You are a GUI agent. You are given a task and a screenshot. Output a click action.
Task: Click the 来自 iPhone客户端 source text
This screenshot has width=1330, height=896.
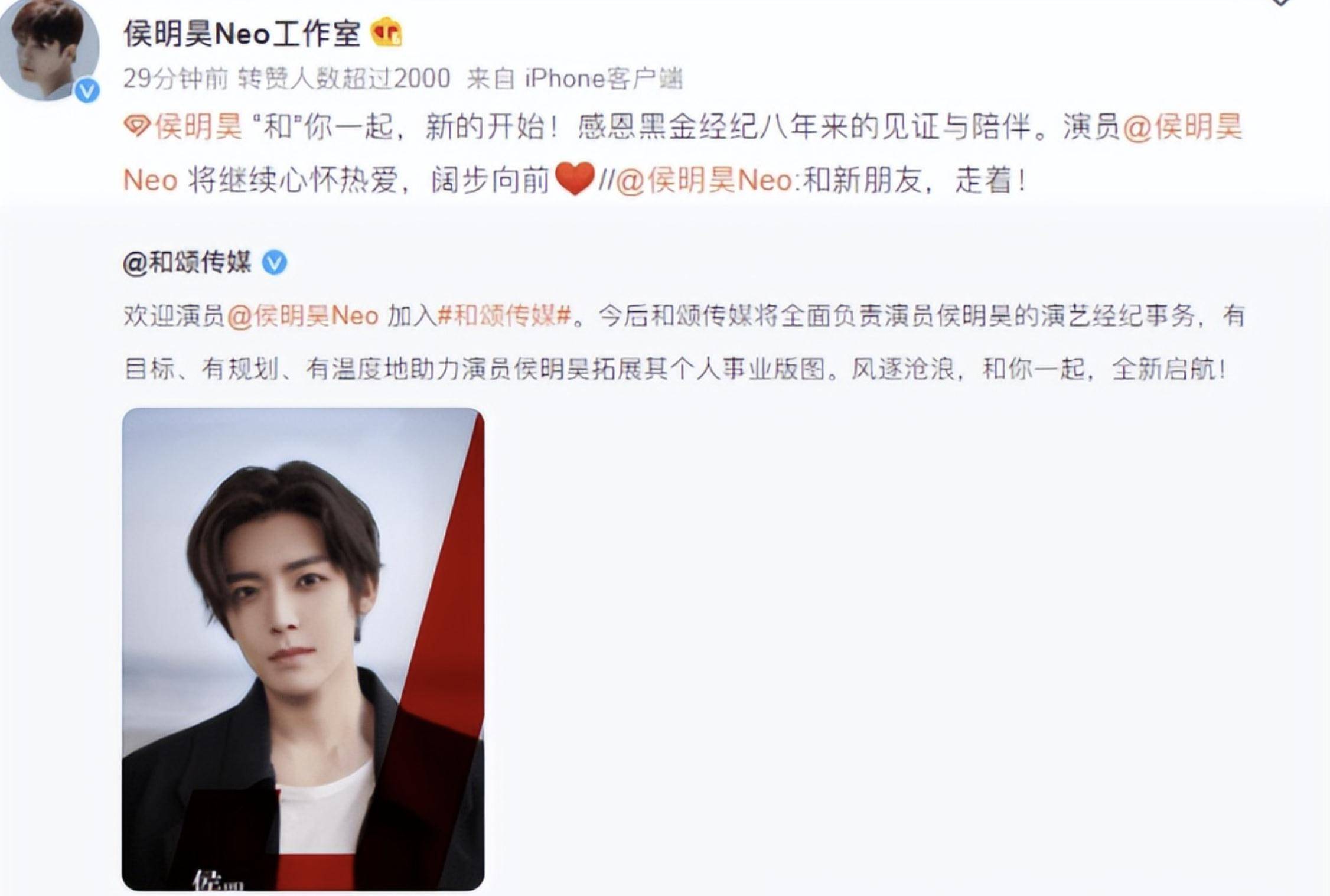[x=574, y=78]
